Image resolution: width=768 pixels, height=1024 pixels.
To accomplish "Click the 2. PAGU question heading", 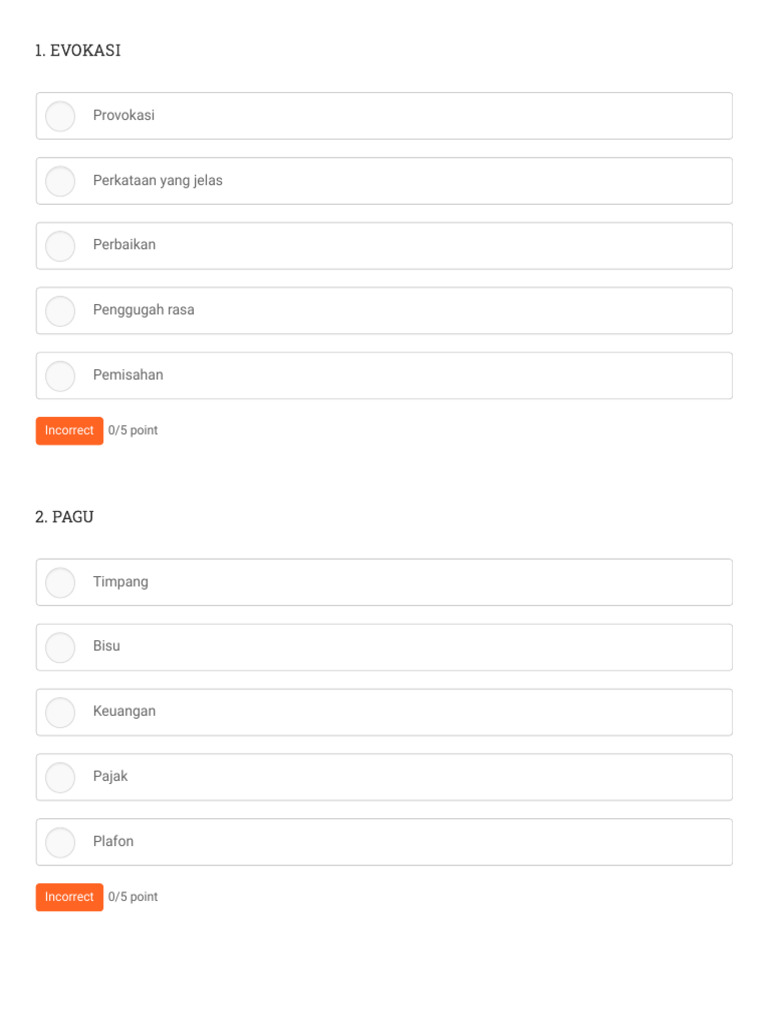I will pyautogui.click(x=65, y=517).
